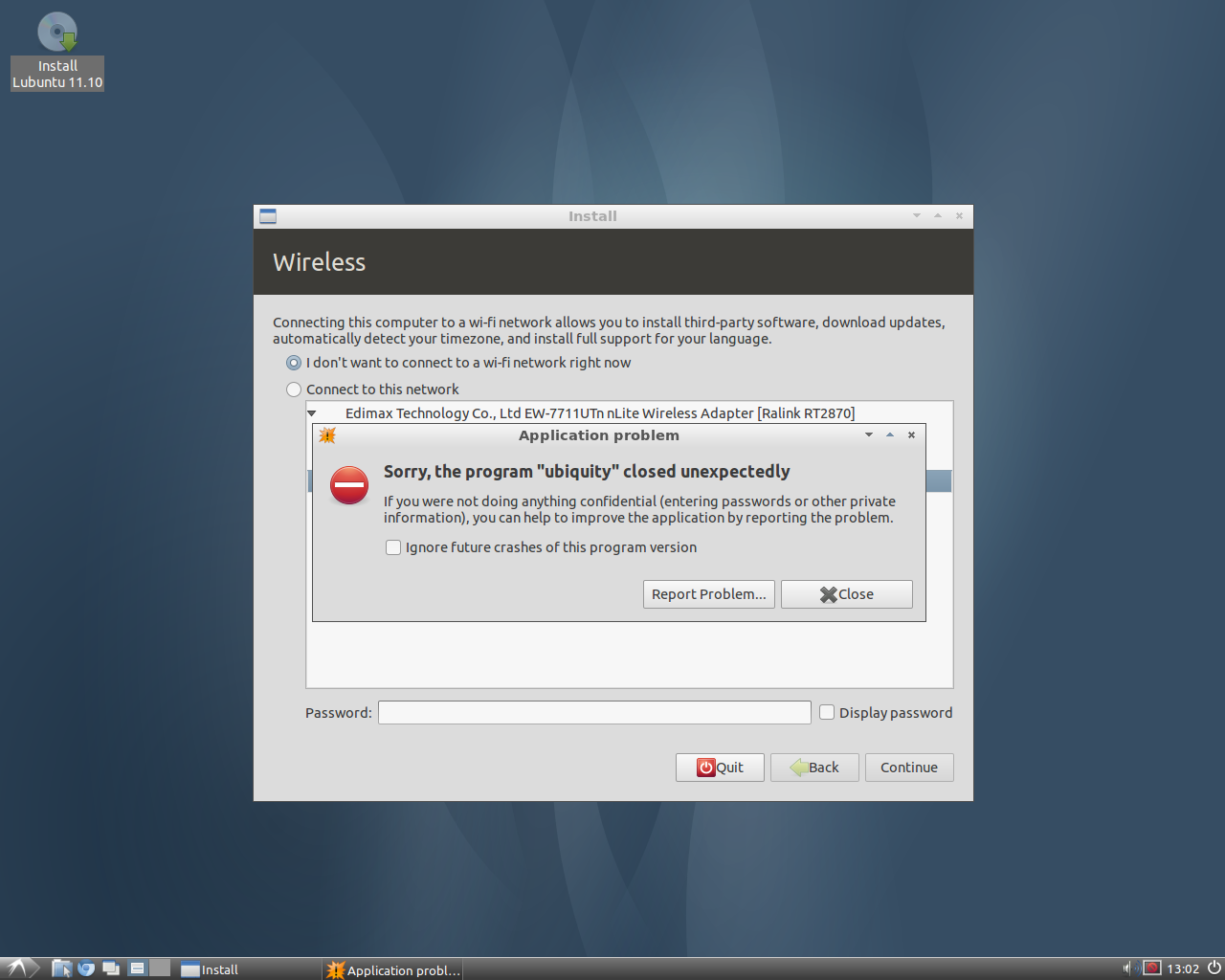
Task: Maximize the Application problem dialog
Action: (890, 435)
